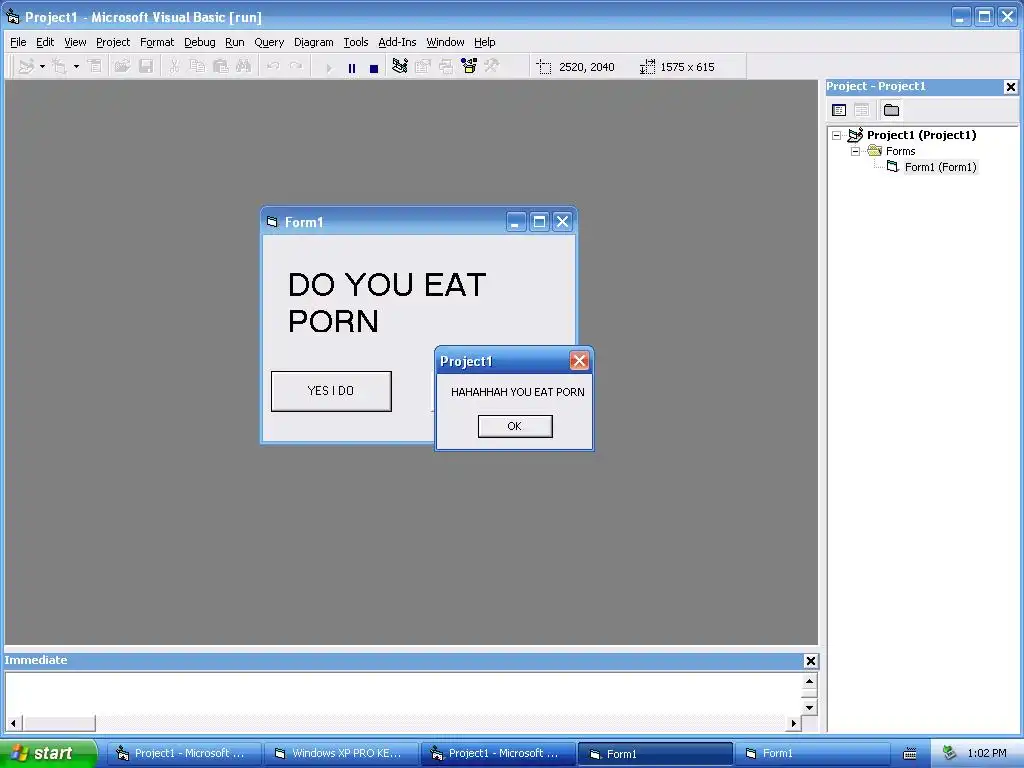Close the Immediate window panel
The image size is (1024, 768).
pos(810,661)
